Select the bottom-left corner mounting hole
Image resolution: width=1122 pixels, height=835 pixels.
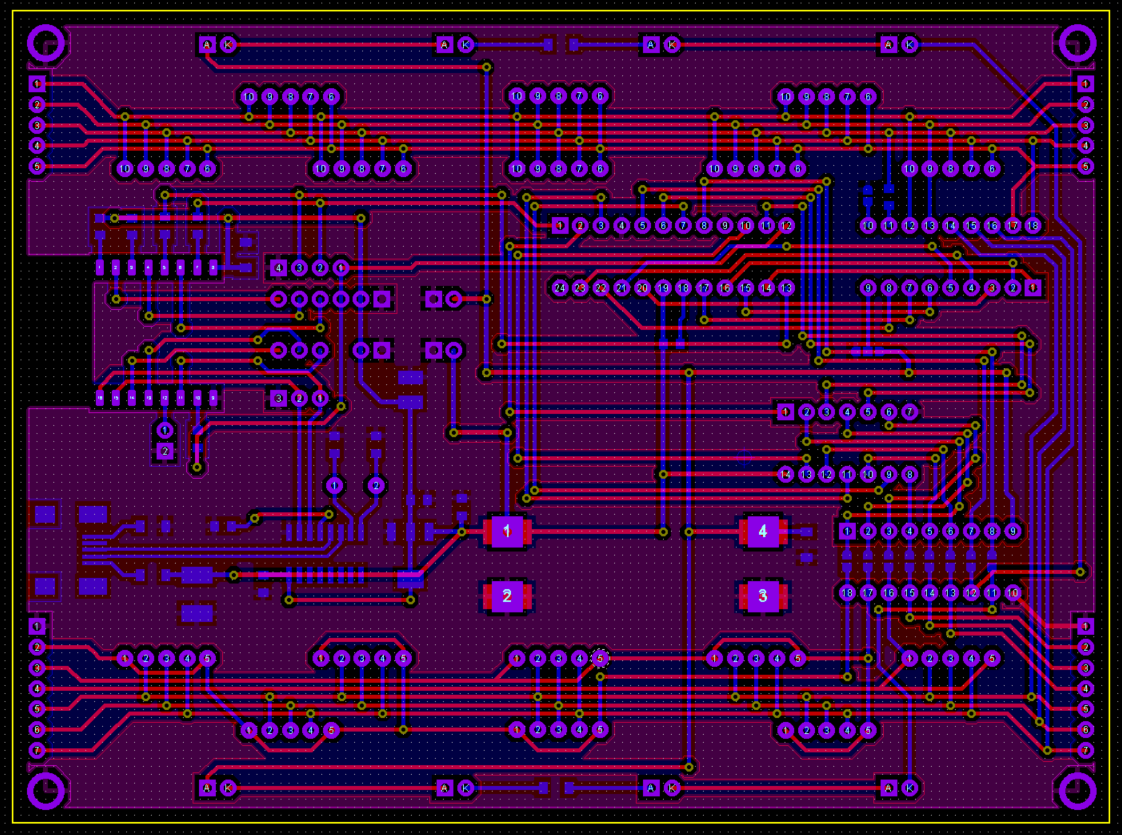[x=47, y=791]
